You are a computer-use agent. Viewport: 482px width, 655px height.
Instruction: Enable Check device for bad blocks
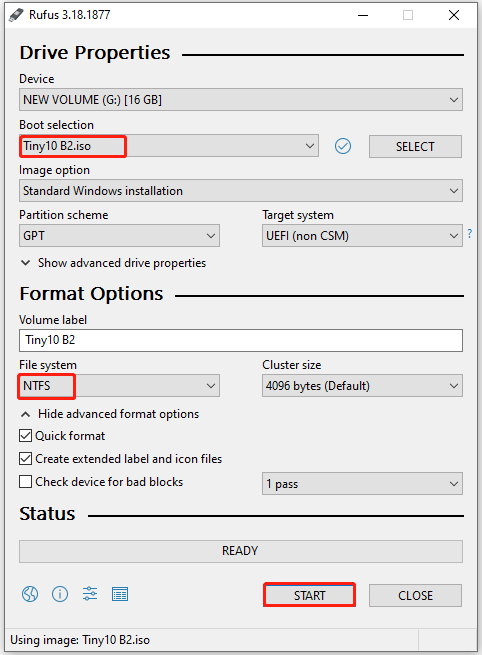25,482
